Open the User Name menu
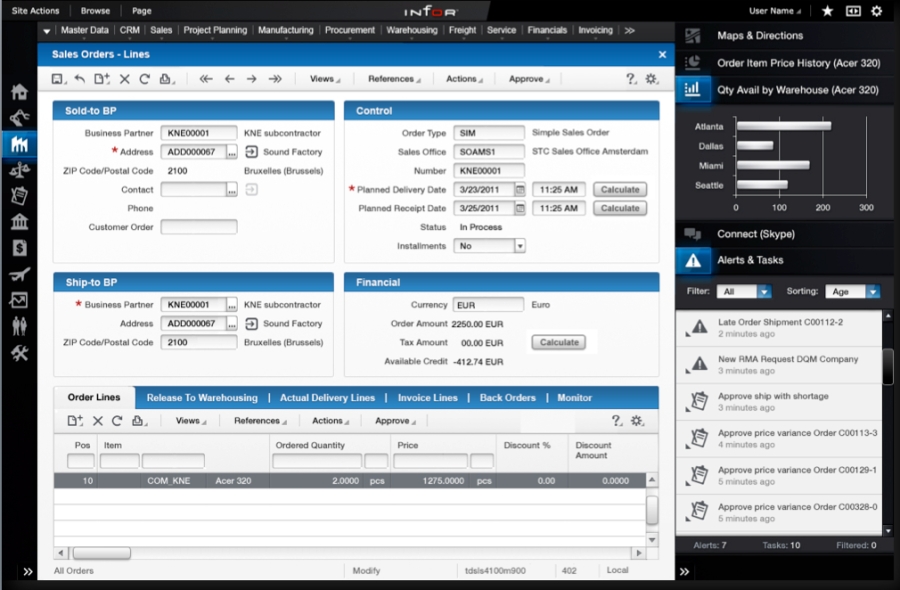Viewport: 900px width, 590px height. [x=774, y=11]
